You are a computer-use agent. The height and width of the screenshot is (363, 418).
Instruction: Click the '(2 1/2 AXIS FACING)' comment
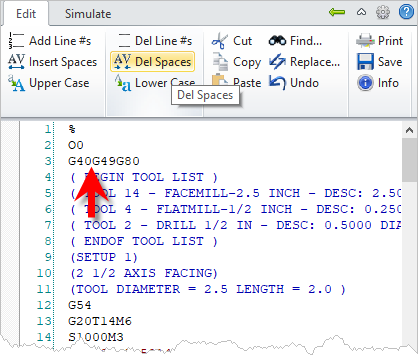point(144,273)
